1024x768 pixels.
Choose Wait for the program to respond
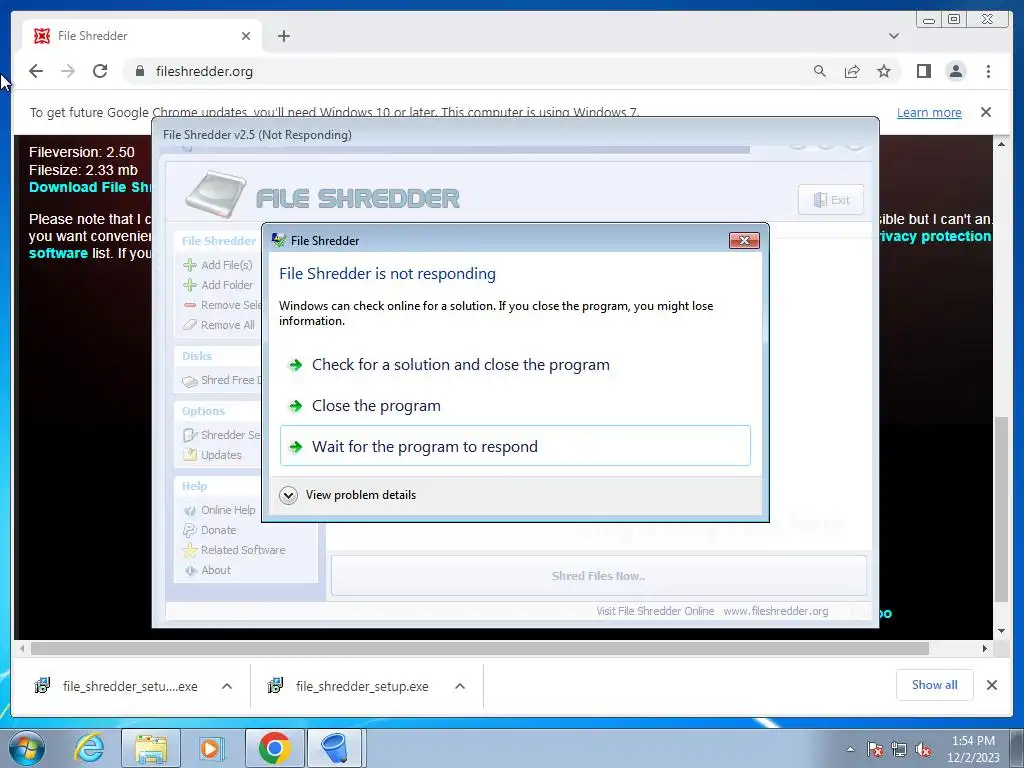click(515, 446)
